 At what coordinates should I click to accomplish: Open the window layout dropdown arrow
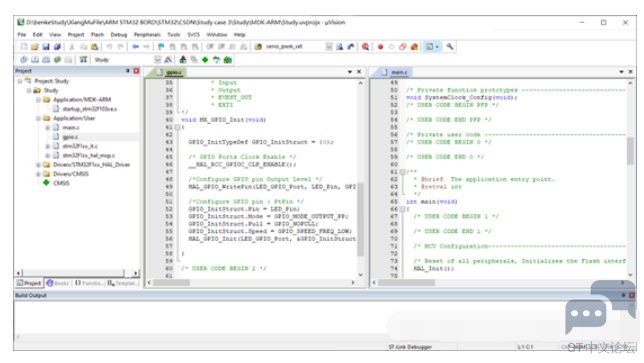tap(437, 47)
